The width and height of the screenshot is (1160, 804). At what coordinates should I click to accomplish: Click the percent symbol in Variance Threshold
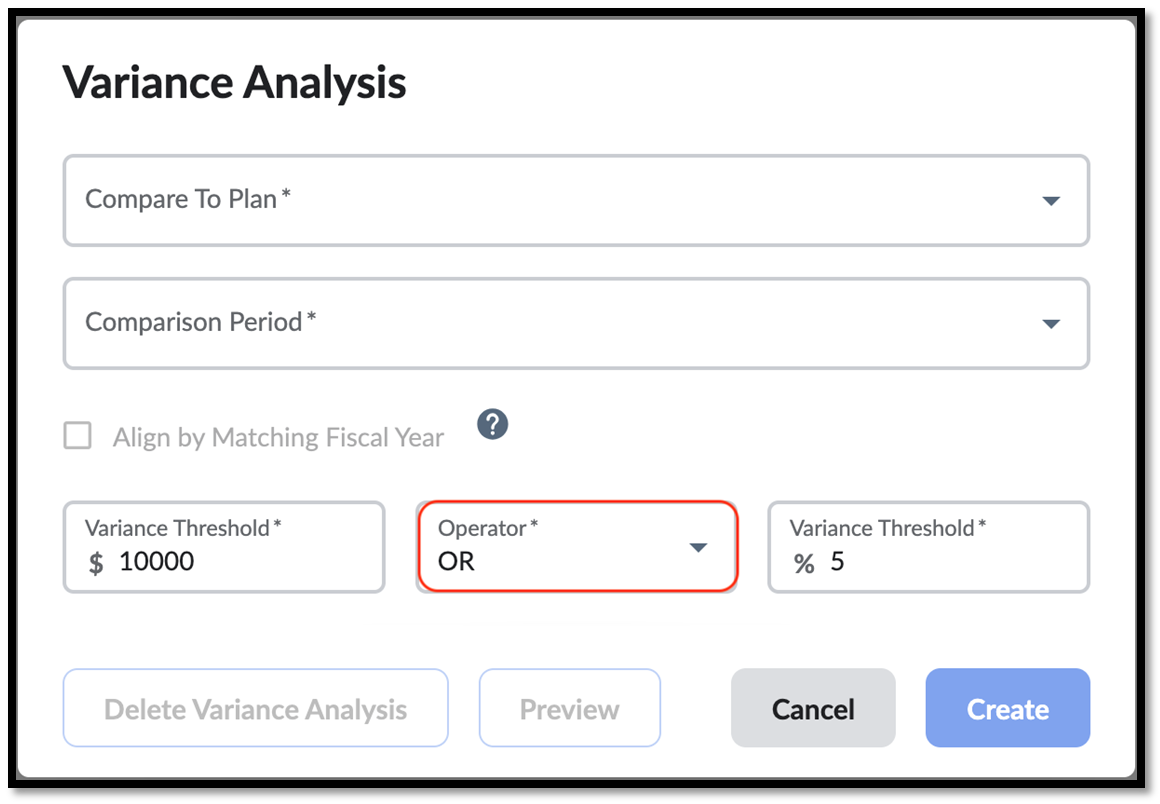point(804,563)
